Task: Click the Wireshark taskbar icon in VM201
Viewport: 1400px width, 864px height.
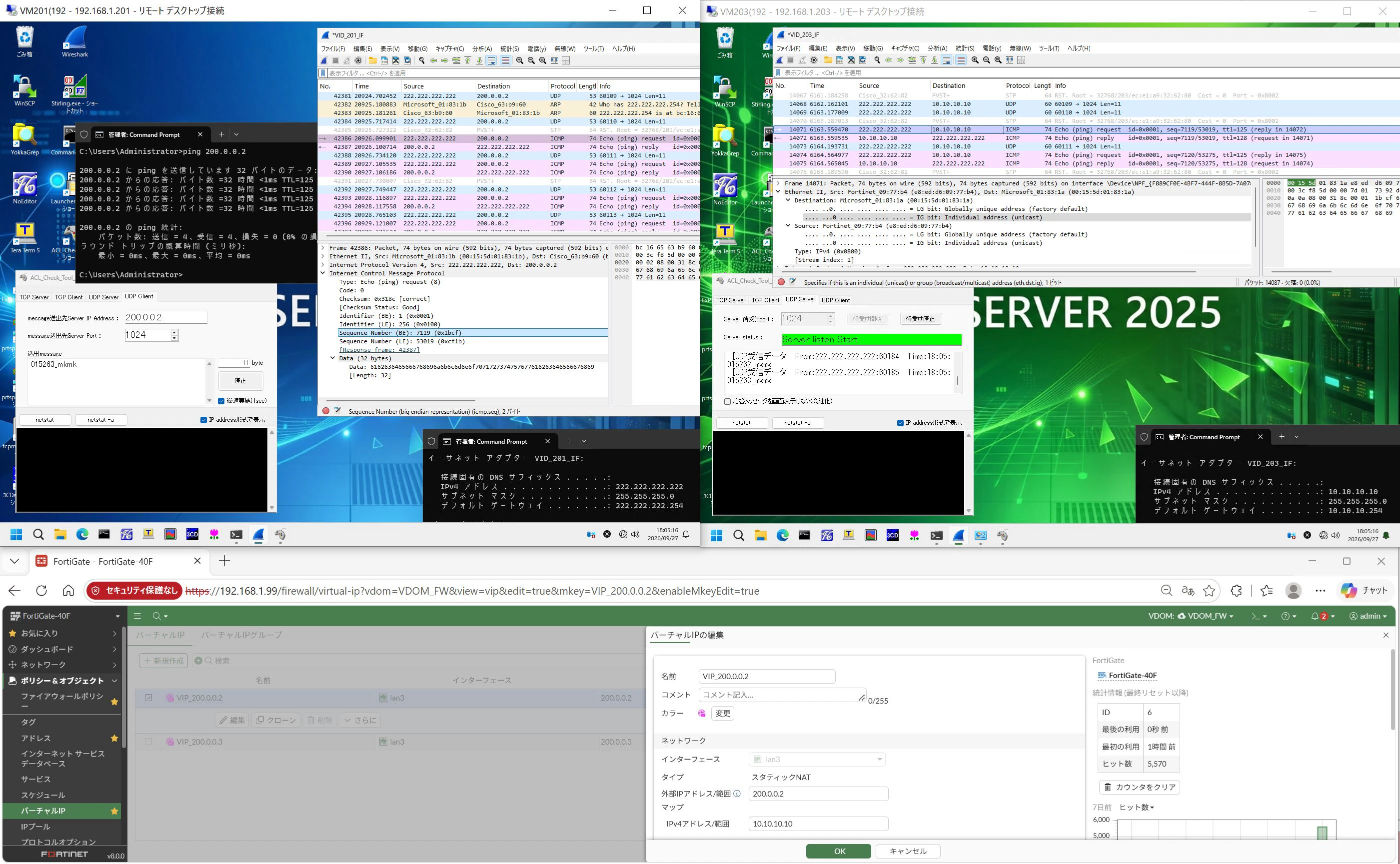Action: 258,534
